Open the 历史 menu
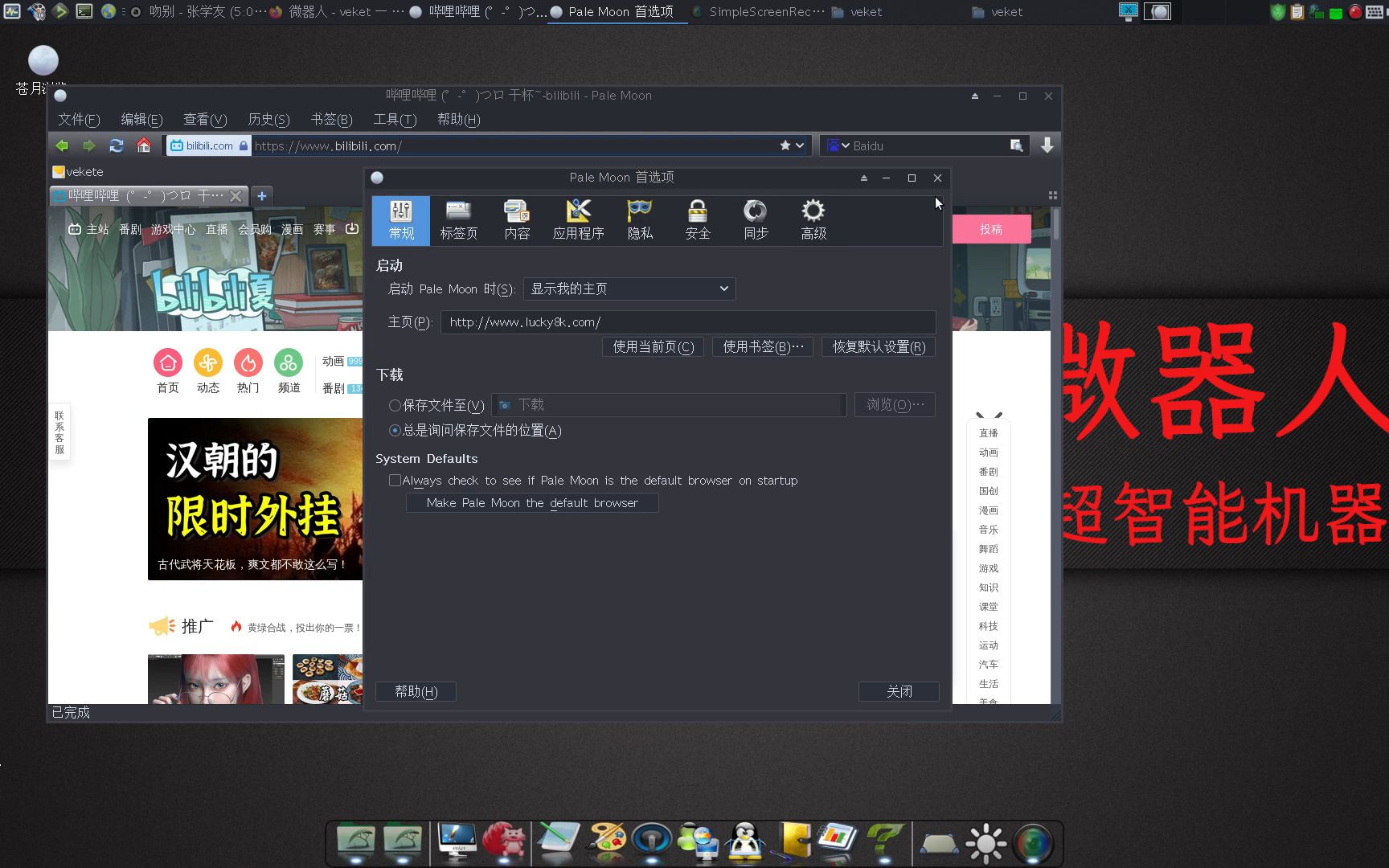Image resolution: width=1389 pixels, height=868 pixels. click(x=268, y=119)
